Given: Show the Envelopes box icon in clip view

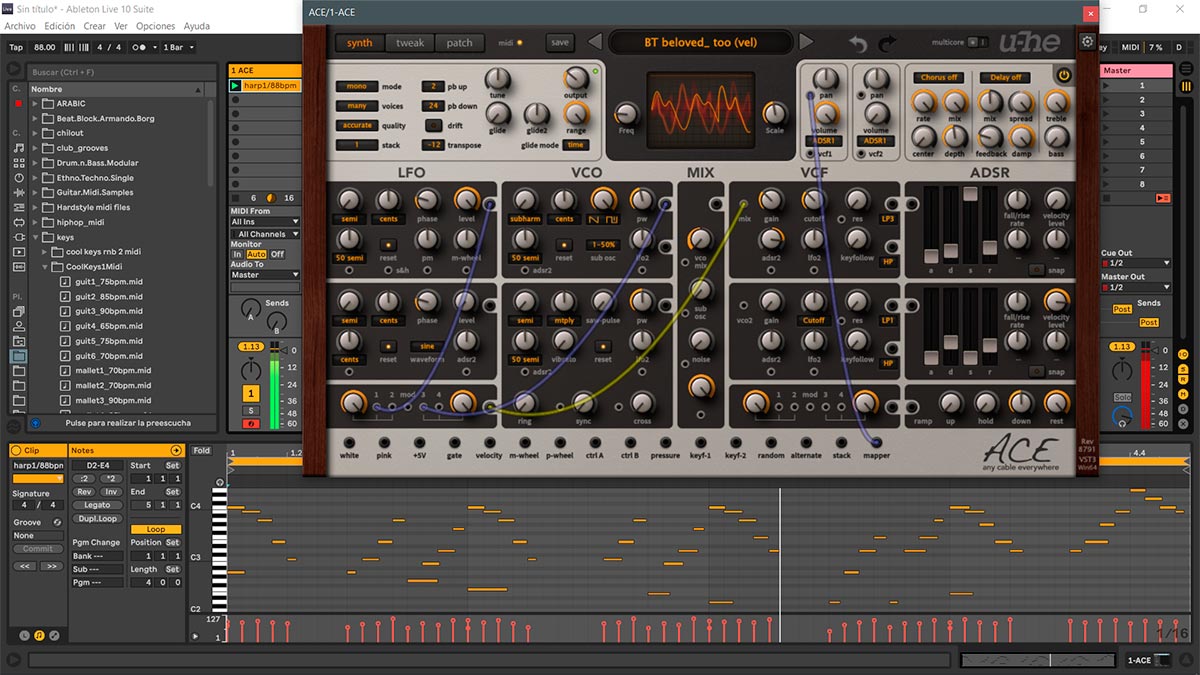Looking at the screenshot, I should pyautogui.click(x=54, y=635).
